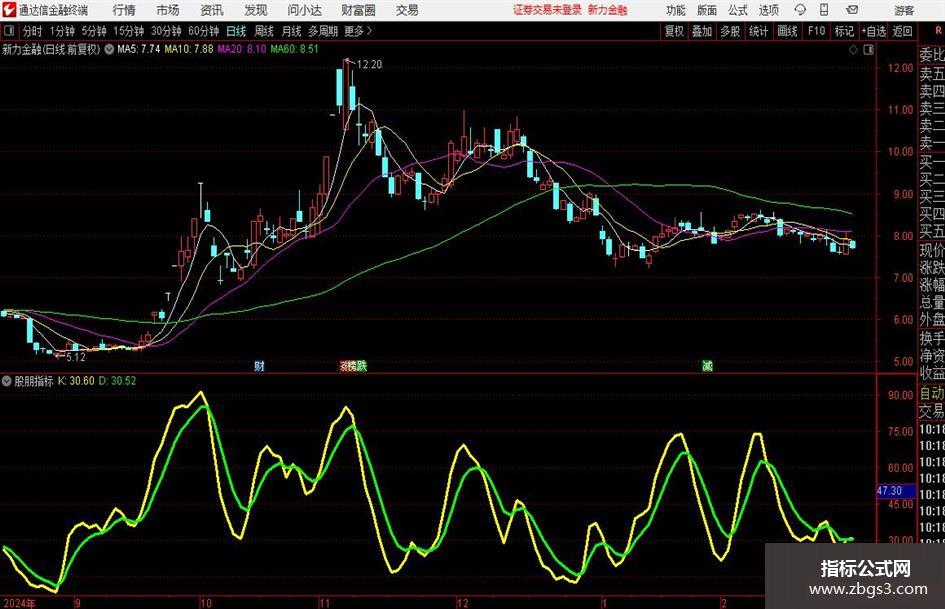The image size is (945, 609).
Task: Select the 日线 daily period tab
Action: [236, 31]
